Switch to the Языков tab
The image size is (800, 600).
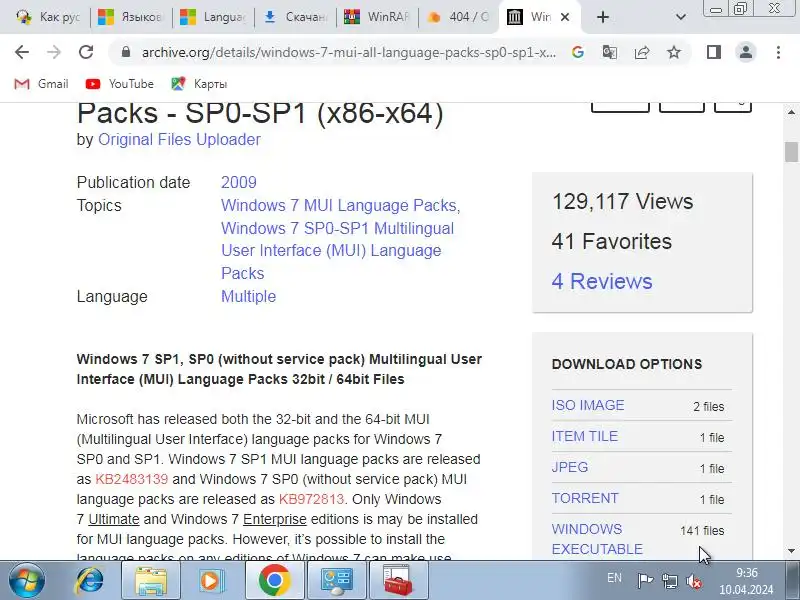[x=130, y=17]
